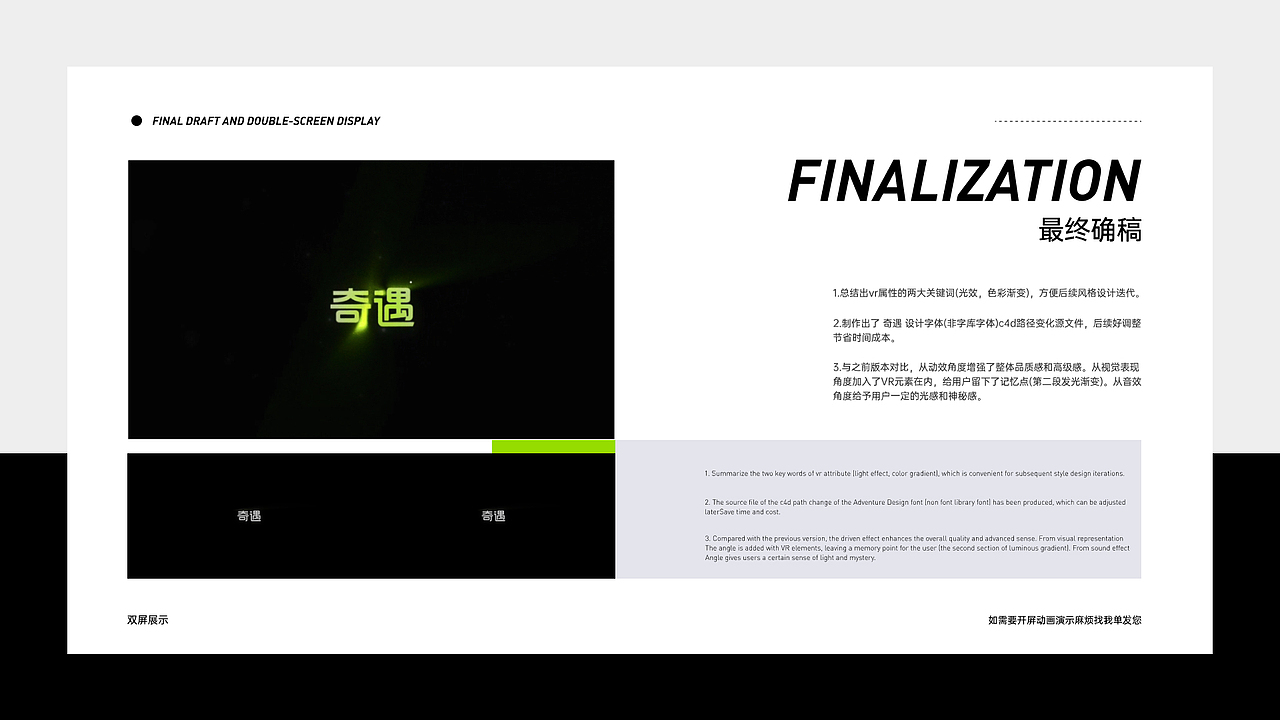
Task: Click the black bullet circle icon near the header
Action: coord(136,120)
